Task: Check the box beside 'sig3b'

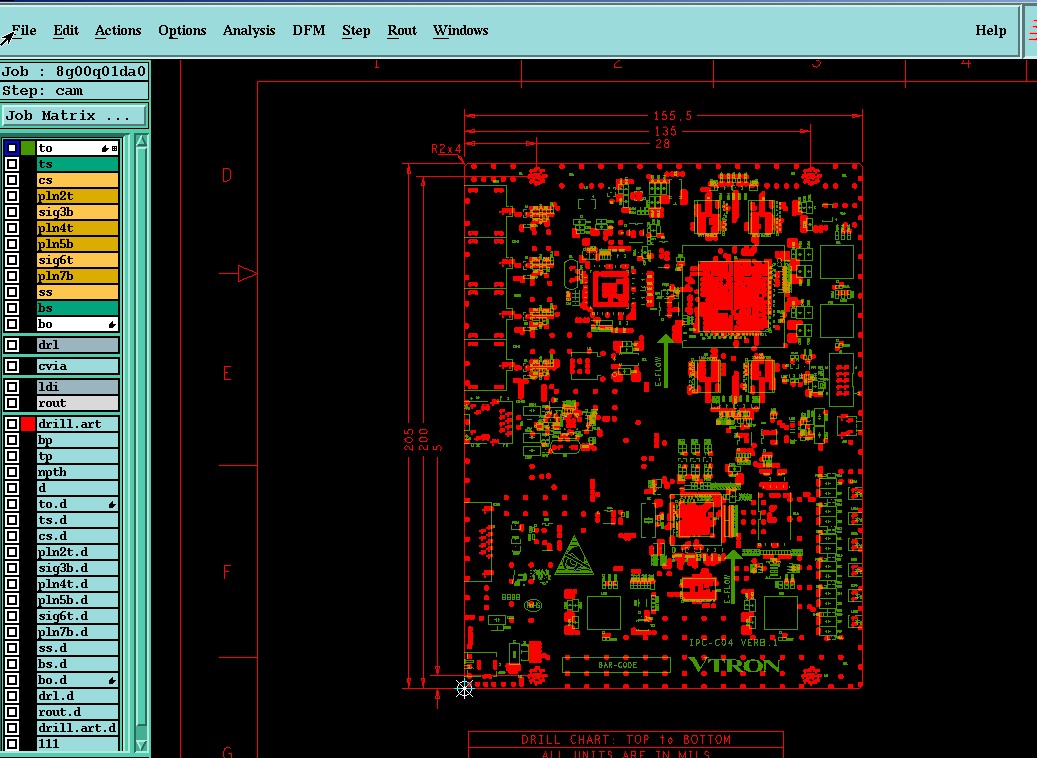Action: coord(12,212)
